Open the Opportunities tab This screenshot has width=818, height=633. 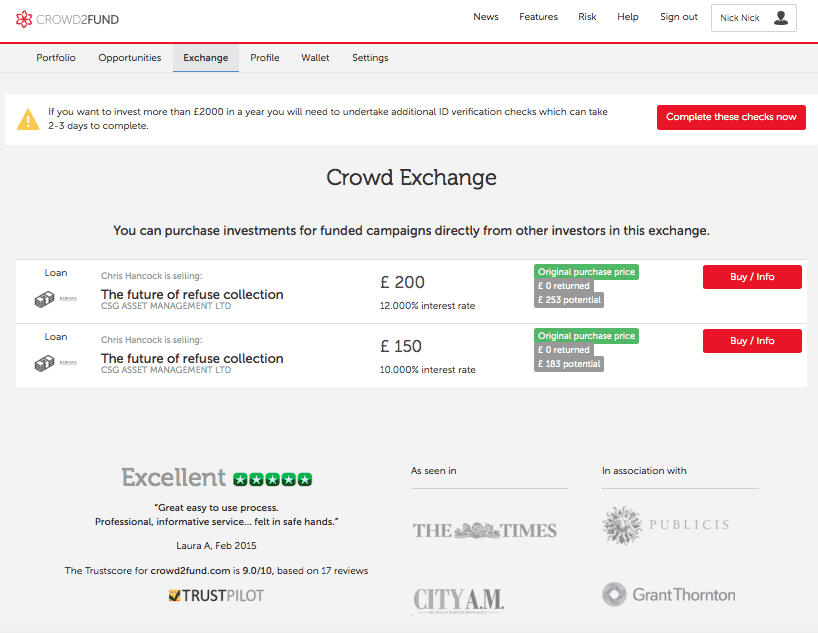click(x=130, y=58)
